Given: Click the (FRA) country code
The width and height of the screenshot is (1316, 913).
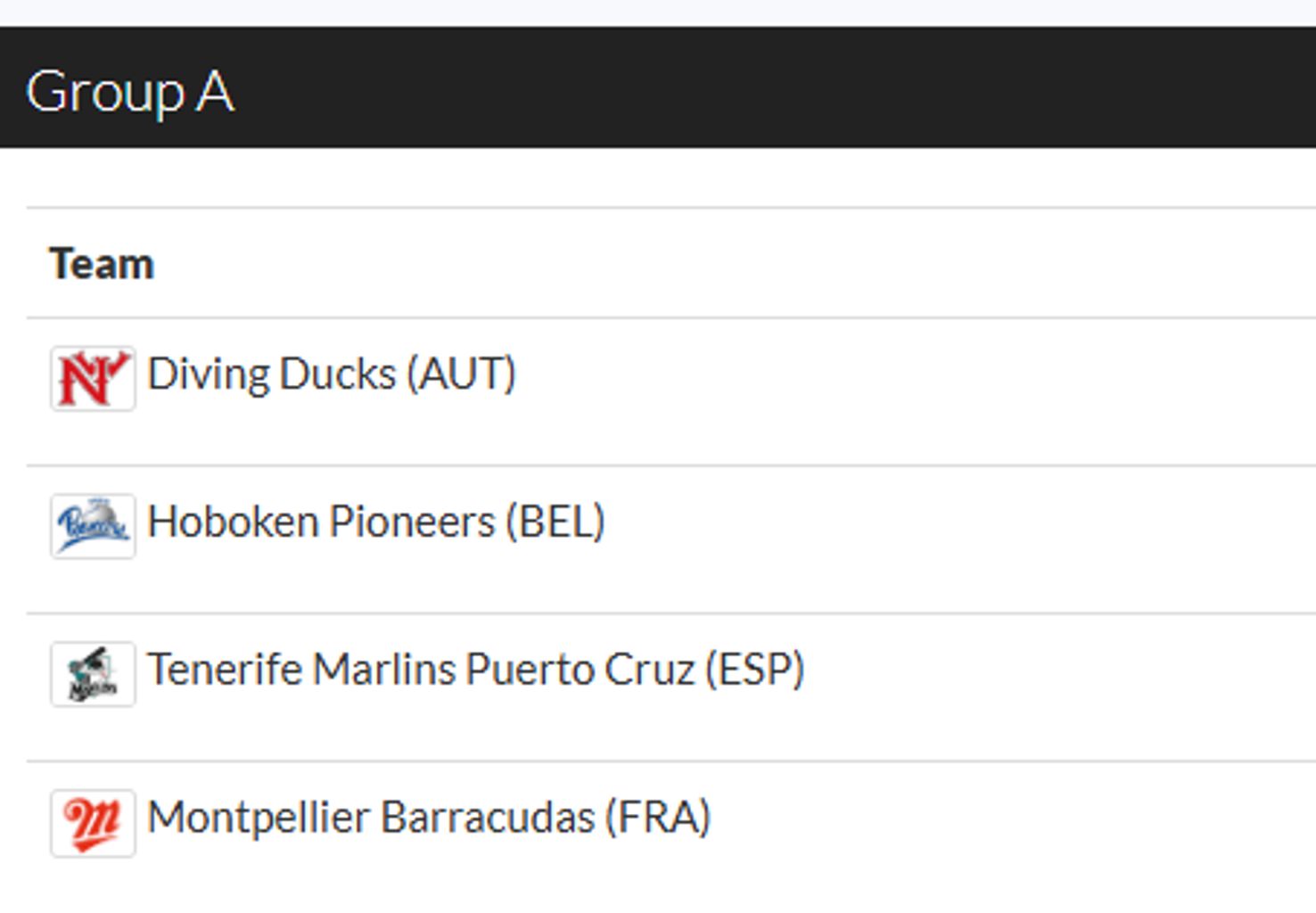Looking at the screenshot, I should (659, 818).
